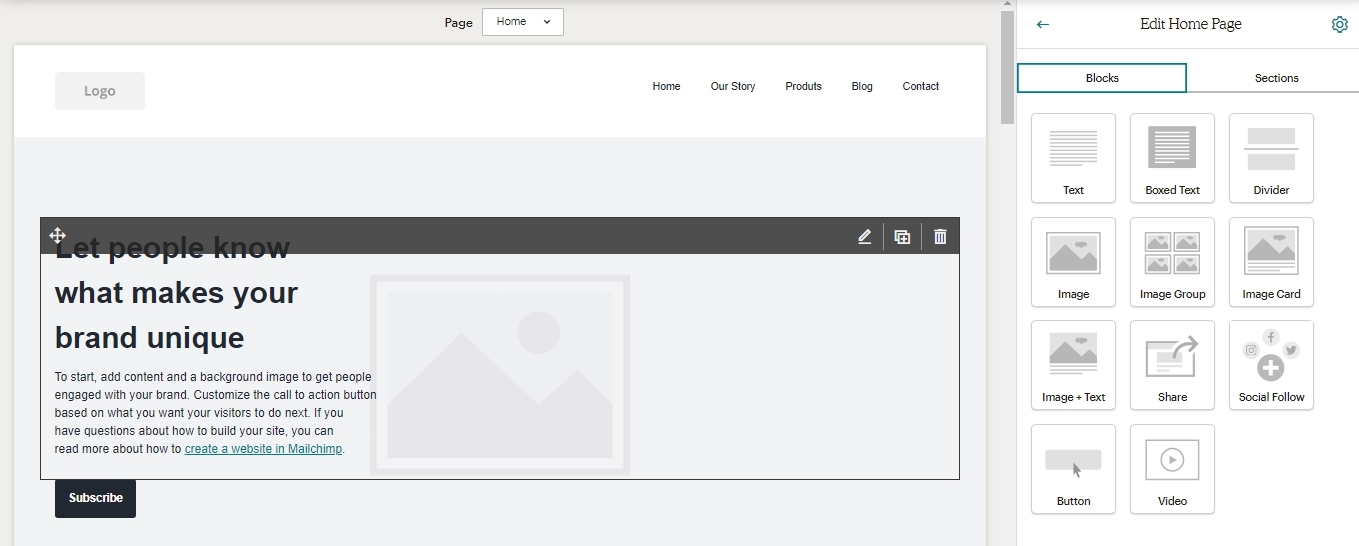Follow the 'create a website in Mailchimp' link
The image size is (1359, 546).
pyautogui.click(x=264, y=449)
